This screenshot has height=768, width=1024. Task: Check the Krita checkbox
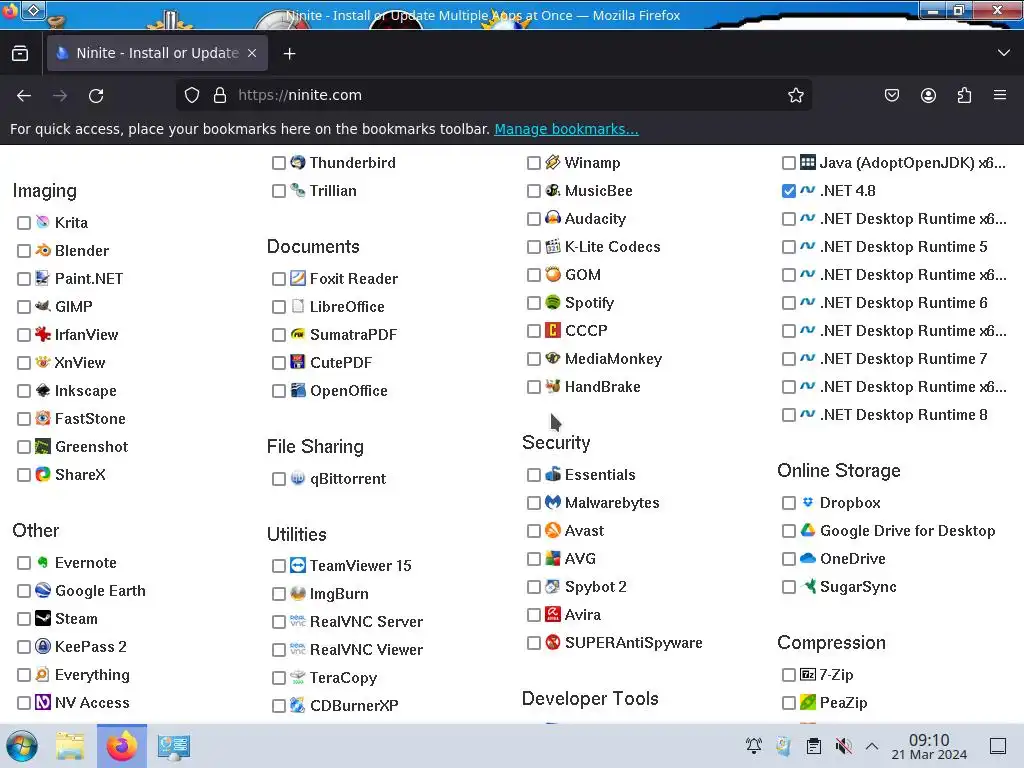[24, 223]
